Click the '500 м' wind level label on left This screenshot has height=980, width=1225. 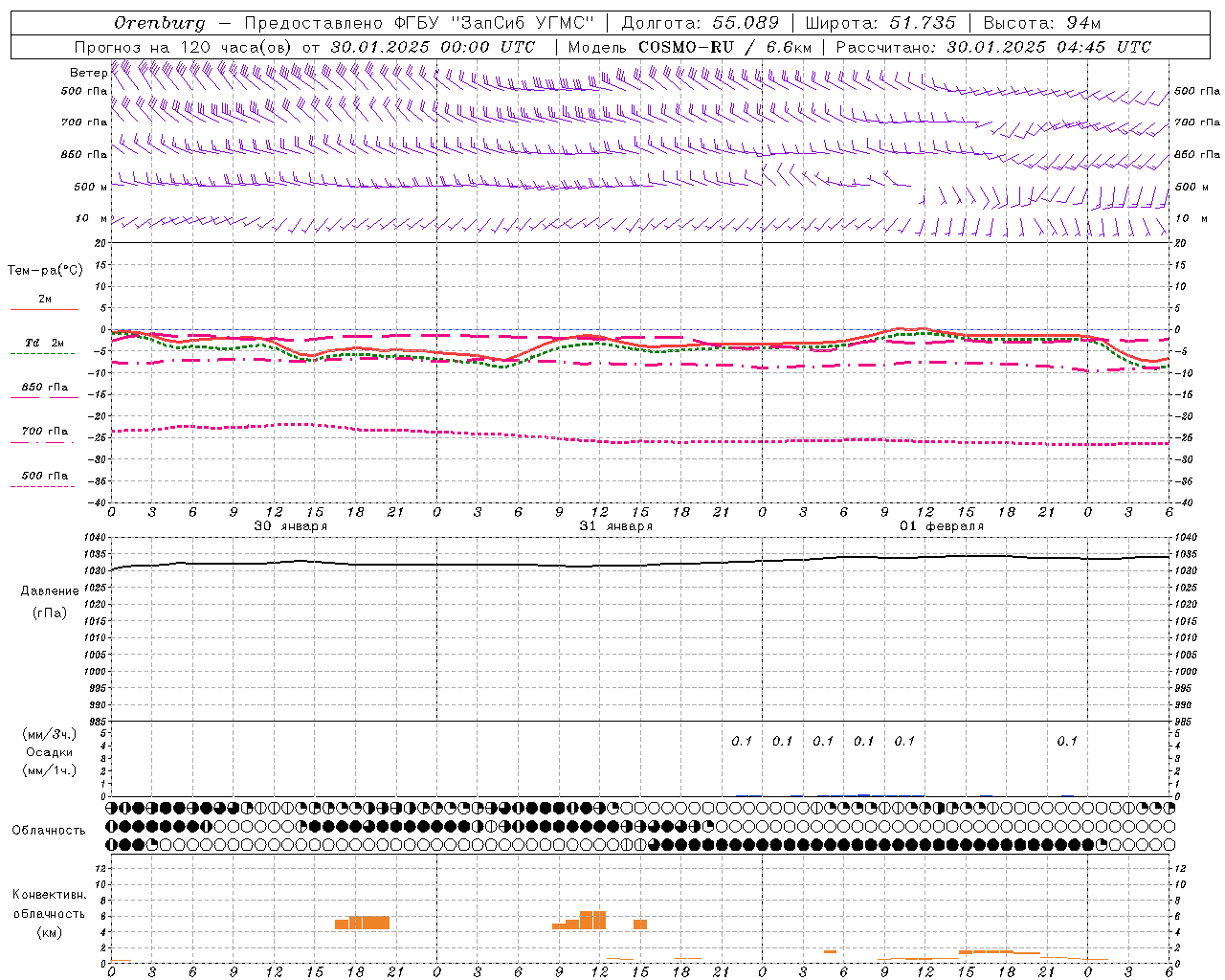point(91,187)
